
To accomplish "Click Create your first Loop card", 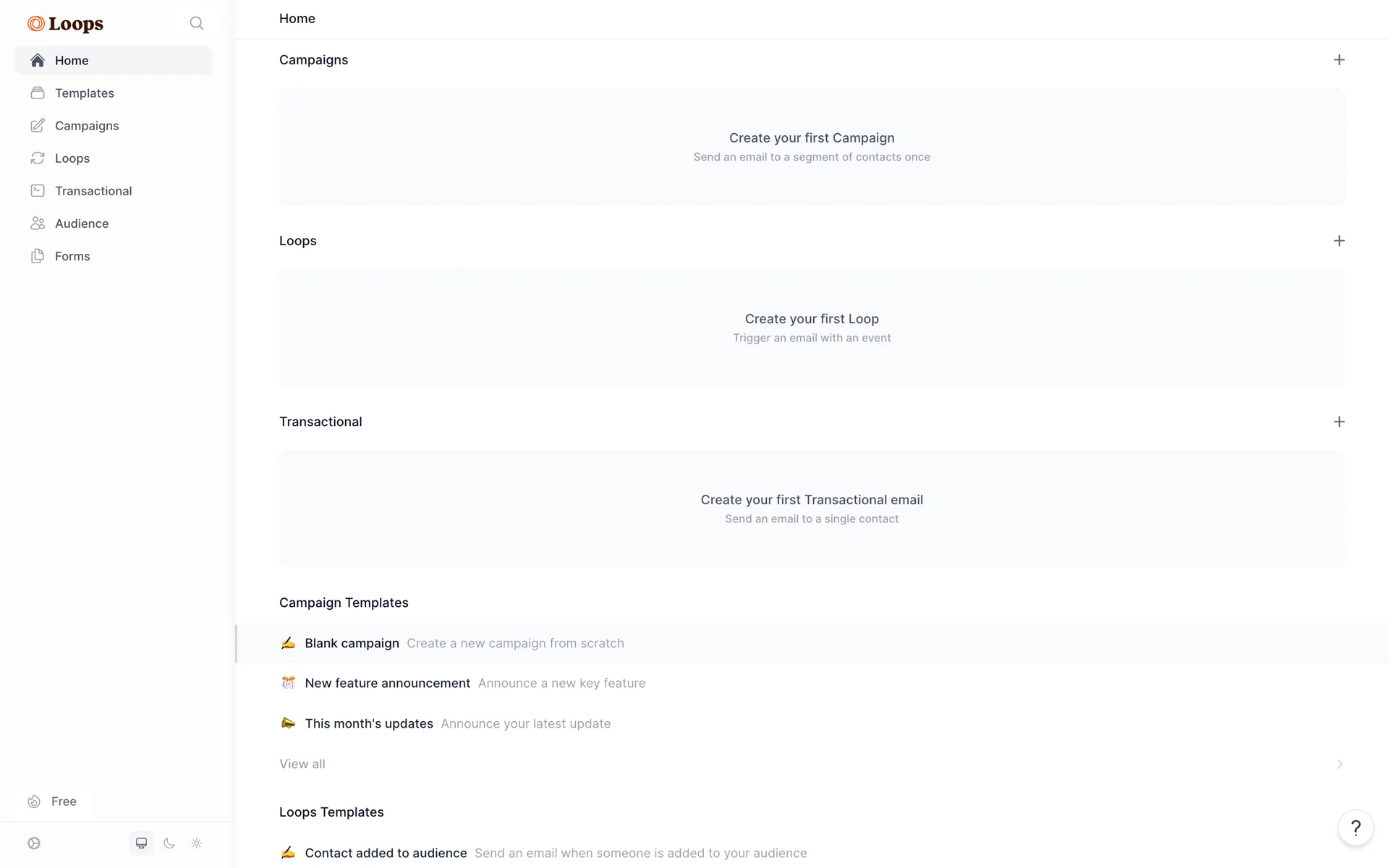I will coord(811,328).
